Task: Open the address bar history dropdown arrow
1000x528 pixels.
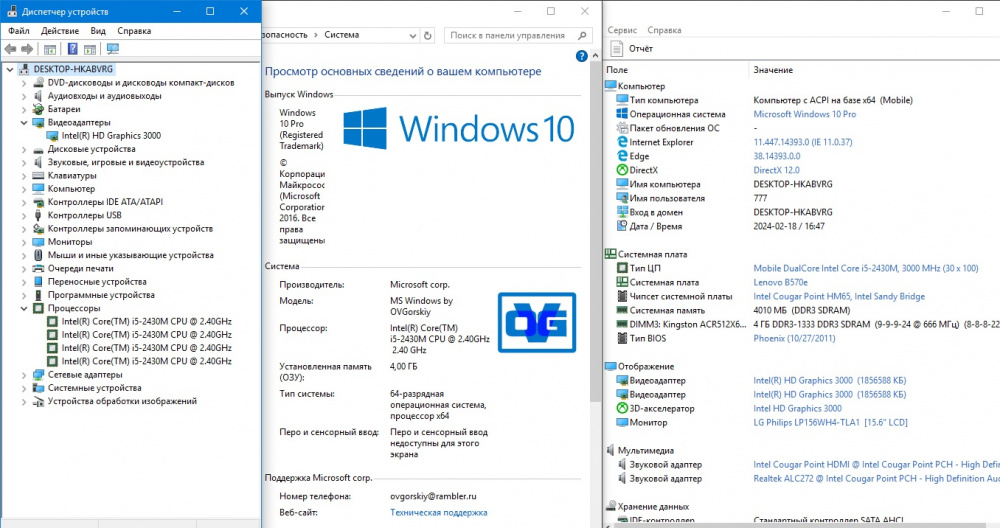Action: 413,36
